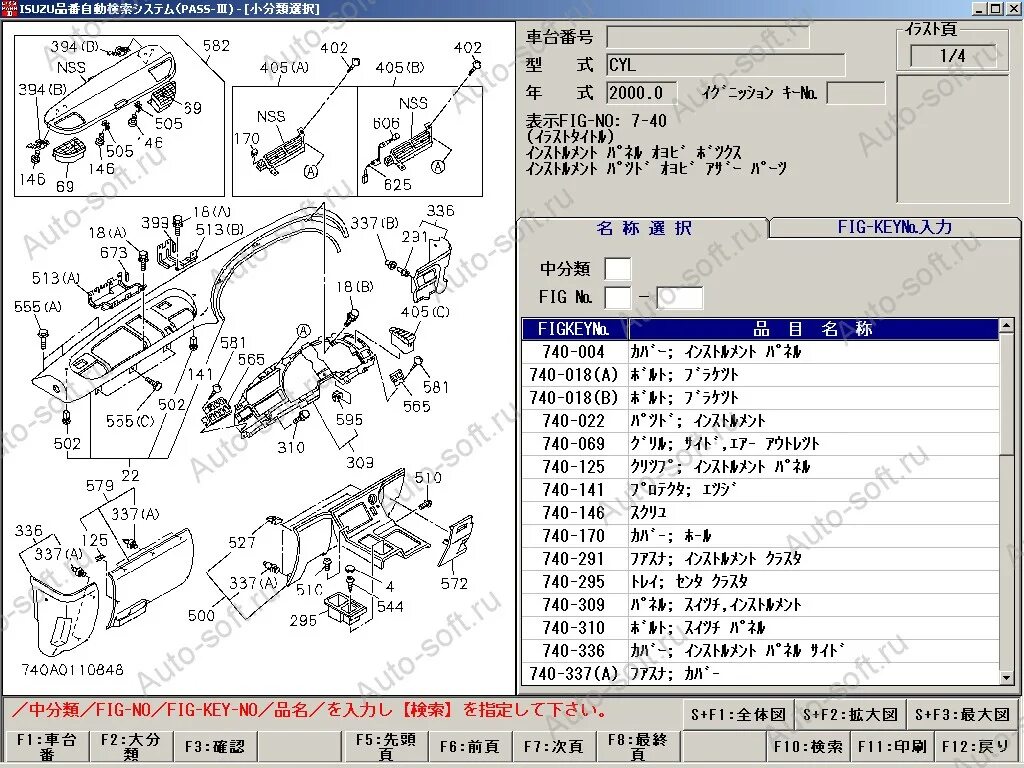Click the FIGKEYNo. column header

pyautogui.click(x=575, y=329)
